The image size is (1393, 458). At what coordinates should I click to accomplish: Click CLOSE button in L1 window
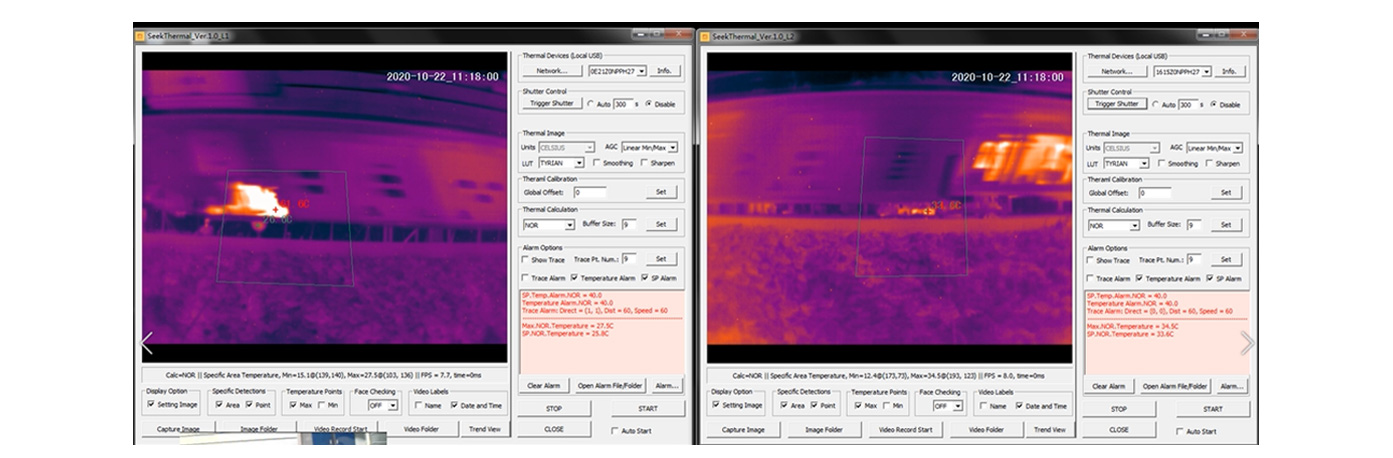point(553,429)
